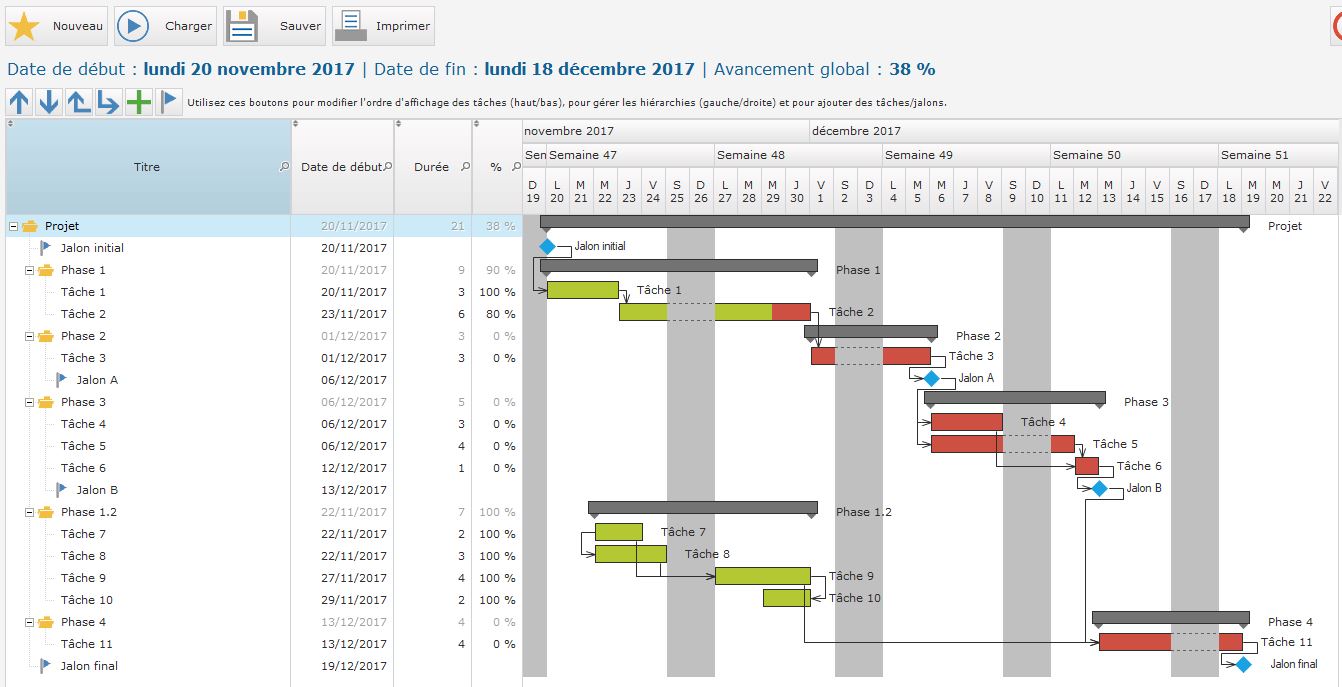The image size is (1342, 687).
Task: Click the blue move task down arrow
Action: (49, 102)
